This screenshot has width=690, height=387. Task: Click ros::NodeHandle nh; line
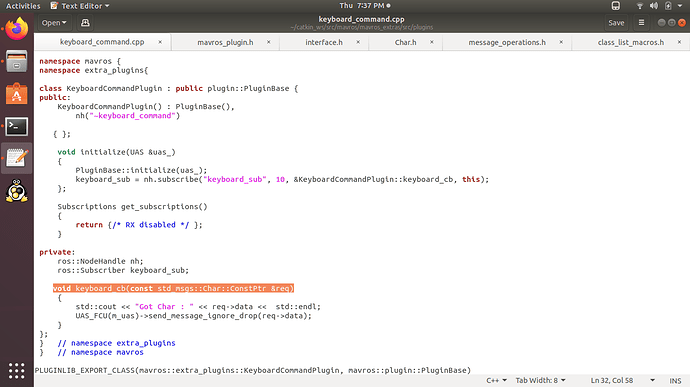click(100, 261)
